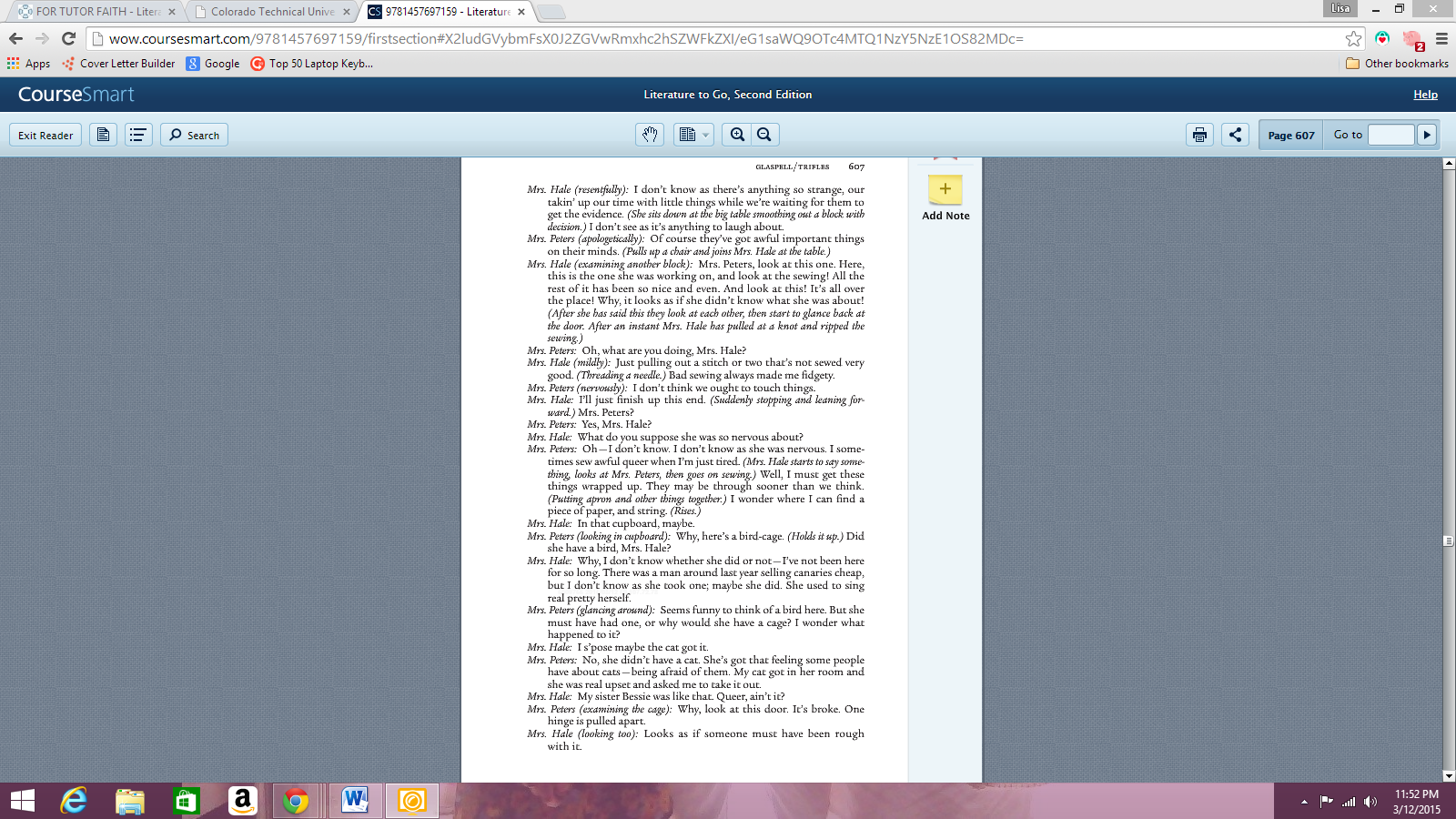Open the Windows Start menu
The height and width of the screenshot is (819, 1456).
tap(22, 801)
